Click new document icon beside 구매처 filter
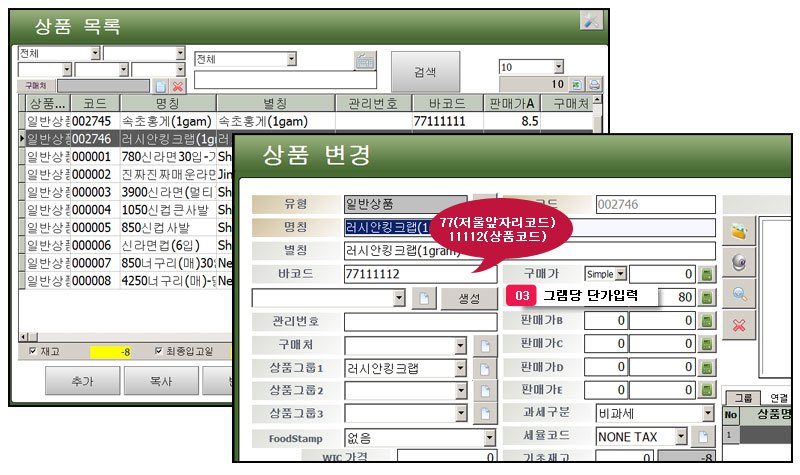The width and height of the screenshot is (800, 475). (161, 86)
